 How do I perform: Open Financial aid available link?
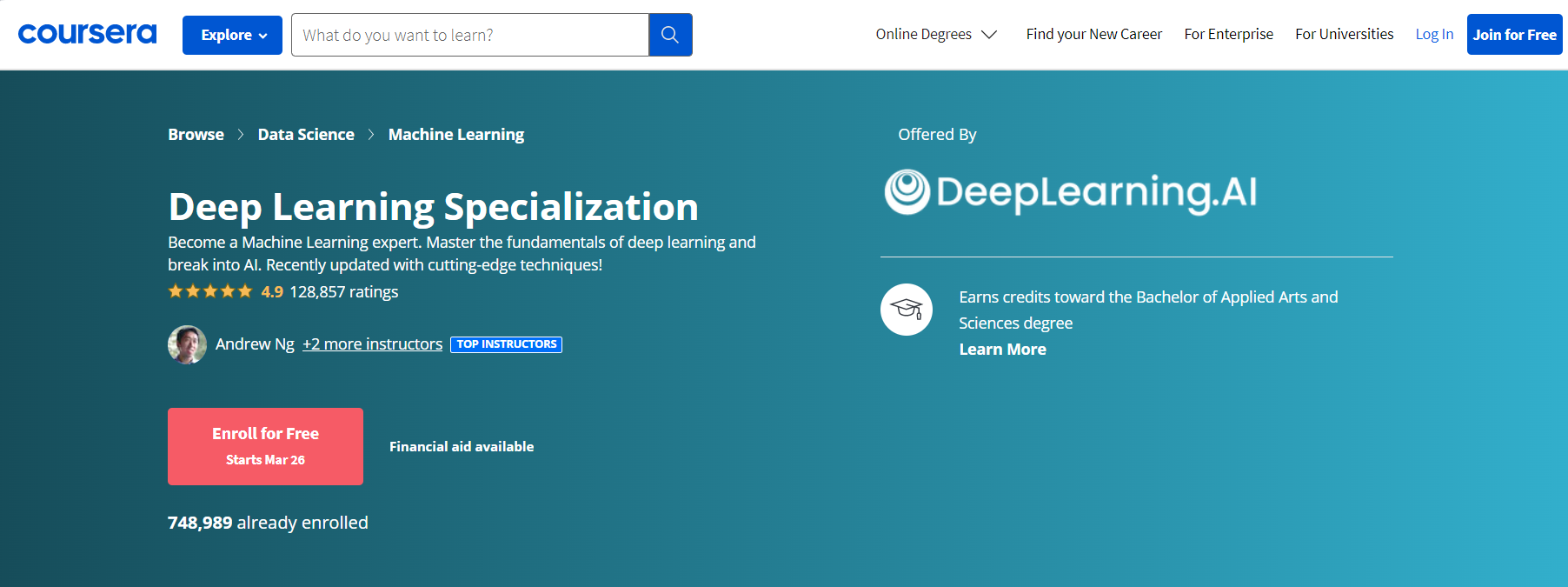point(462,447)
